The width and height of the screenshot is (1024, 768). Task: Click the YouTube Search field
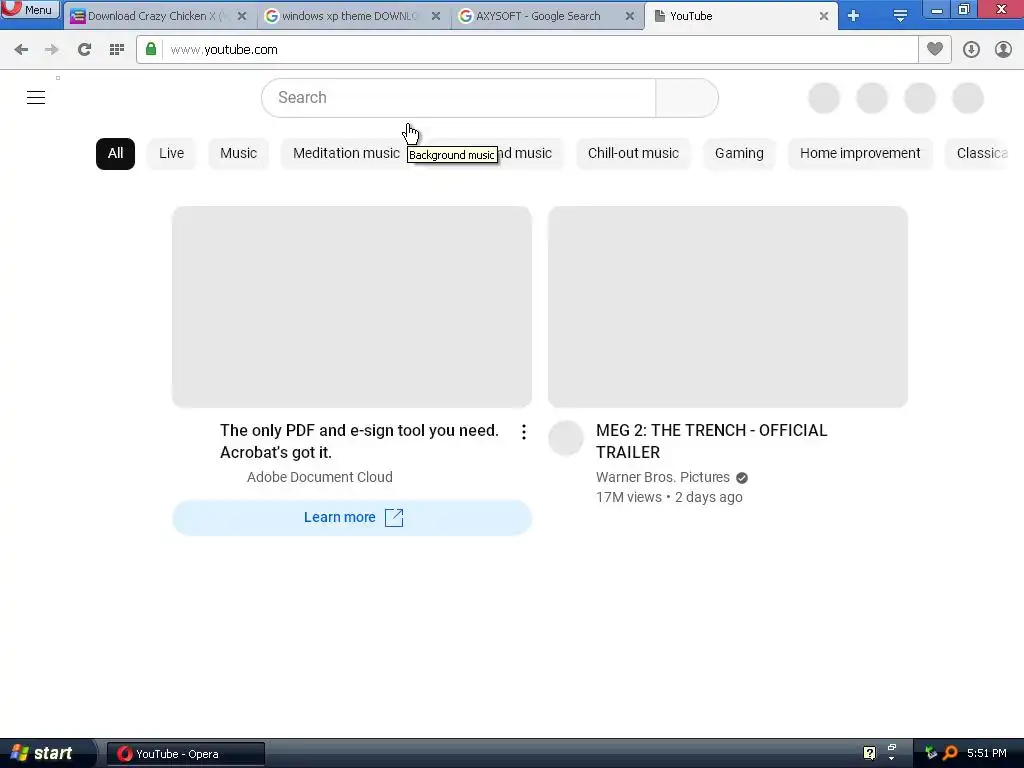458,98
